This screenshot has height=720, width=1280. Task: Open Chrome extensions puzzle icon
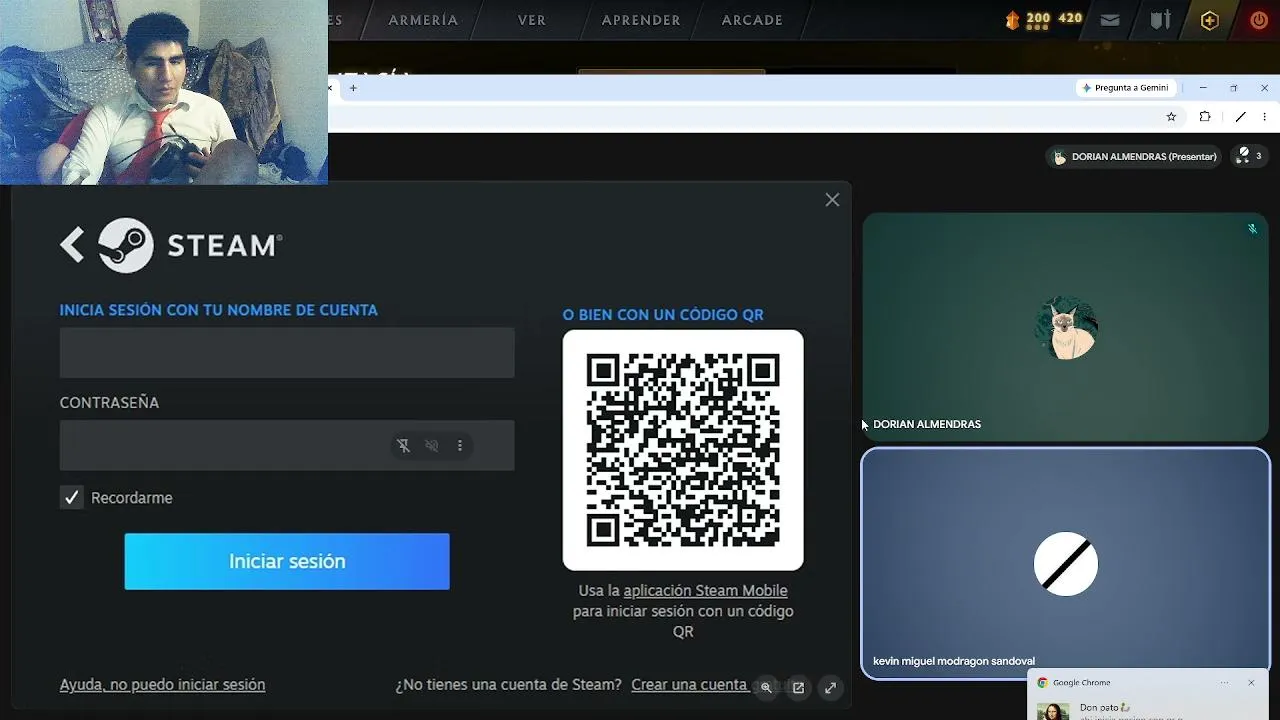[1205, 117]
